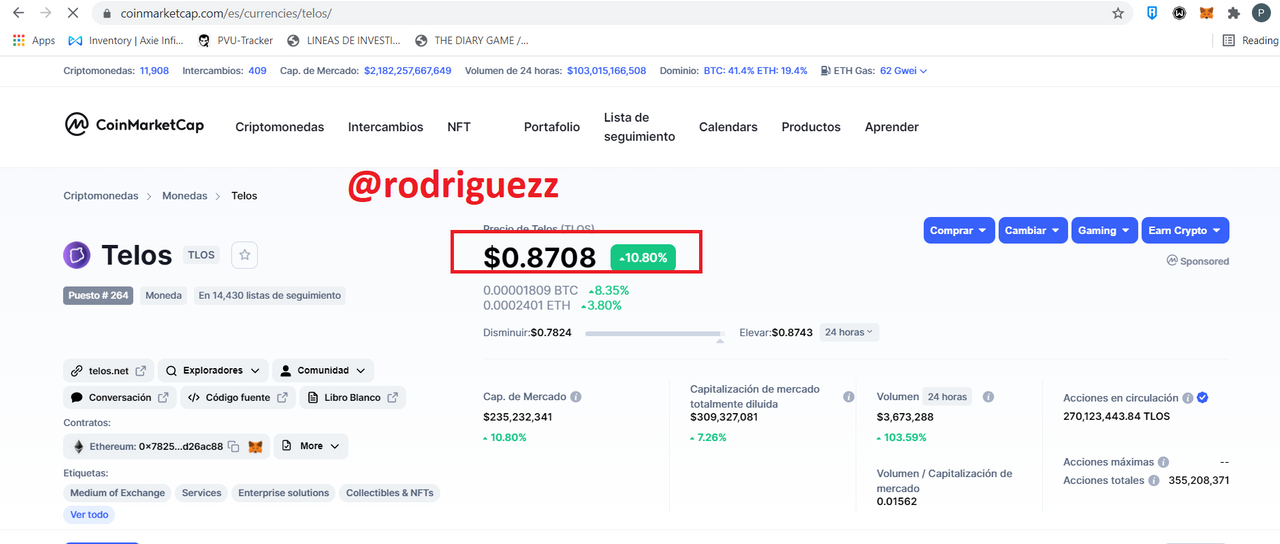The image size is (1280, 544).
Task: Open Cap. de Mercado info icon
Action: coord(576,397)
